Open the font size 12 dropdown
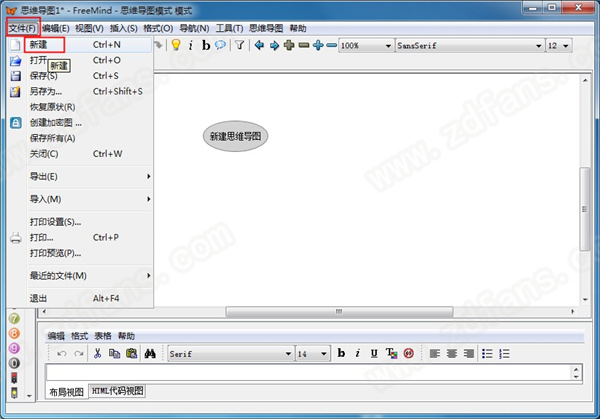600x419 pixels. (x=559, y=46)
